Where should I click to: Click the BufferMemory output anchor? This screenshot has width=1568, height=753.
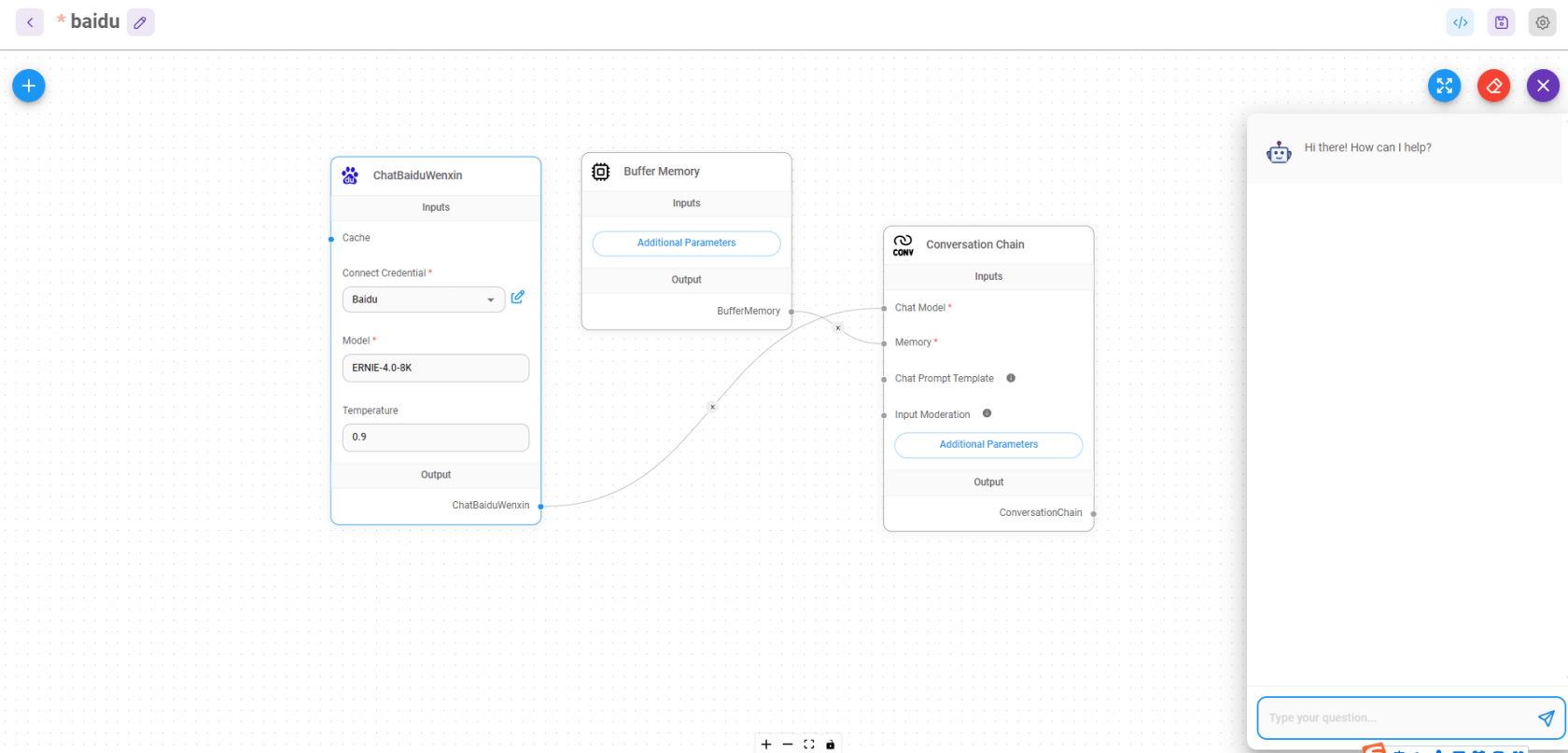[791, 312]
